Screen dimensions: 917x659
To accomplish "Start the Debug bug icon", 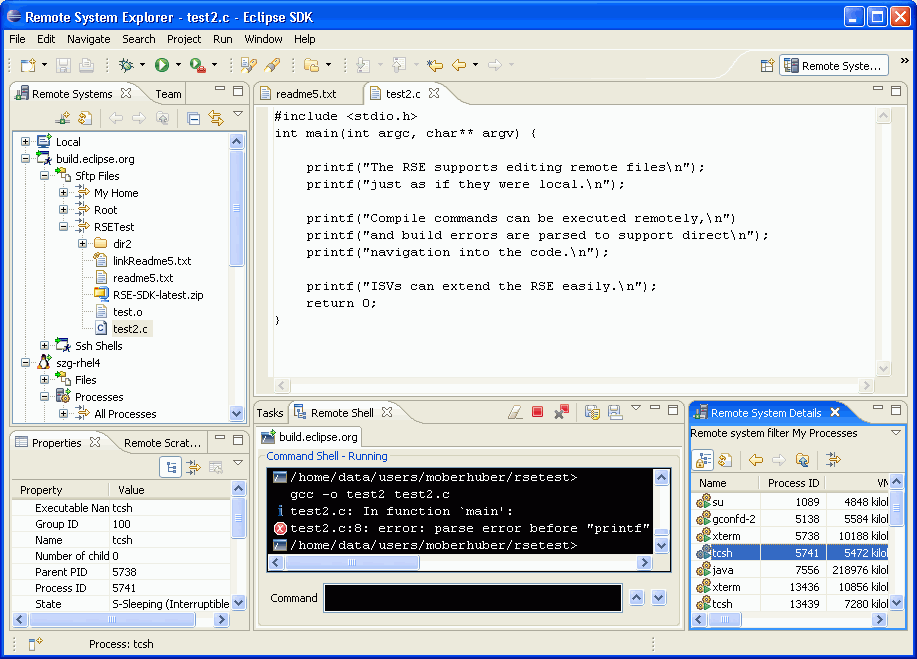I will [x=126, y=65].
